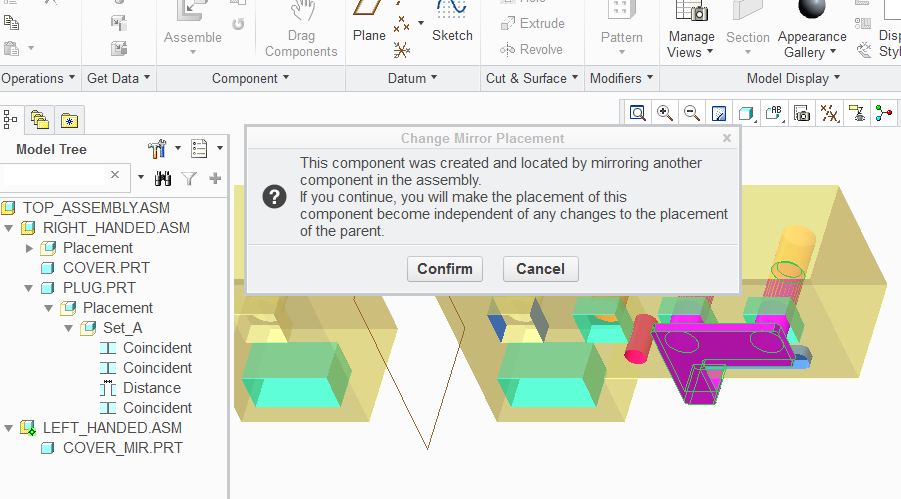This screenshot has height=499, width=901.
Task: Open the Display Style cube icon
Action: [x=746, y=113]
